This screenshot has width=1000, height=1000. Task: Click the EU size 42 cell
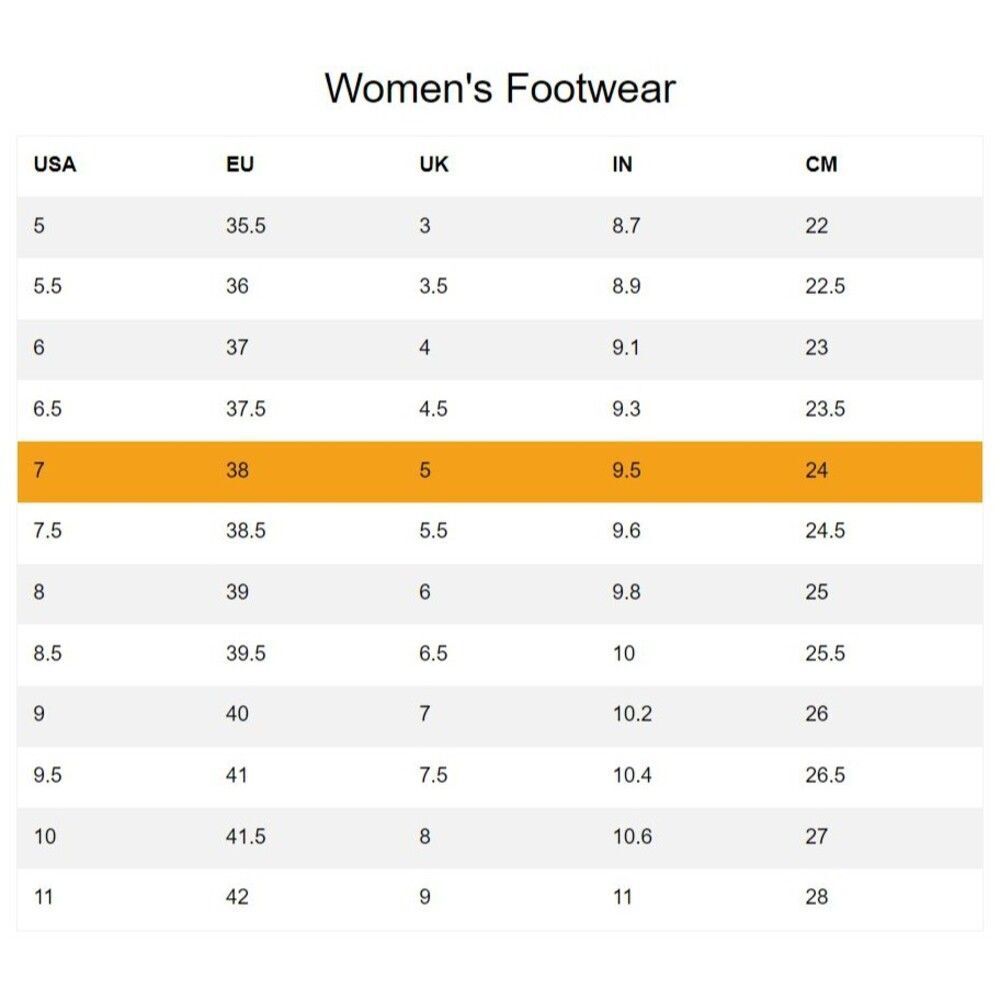point(237,897)
